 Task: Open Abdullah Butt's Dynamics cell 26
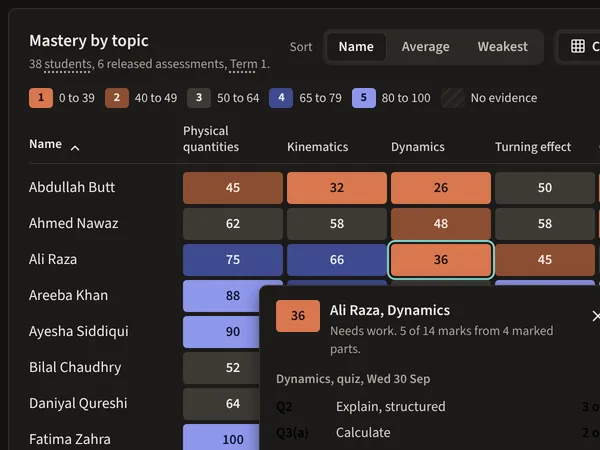tap(441, 188)
